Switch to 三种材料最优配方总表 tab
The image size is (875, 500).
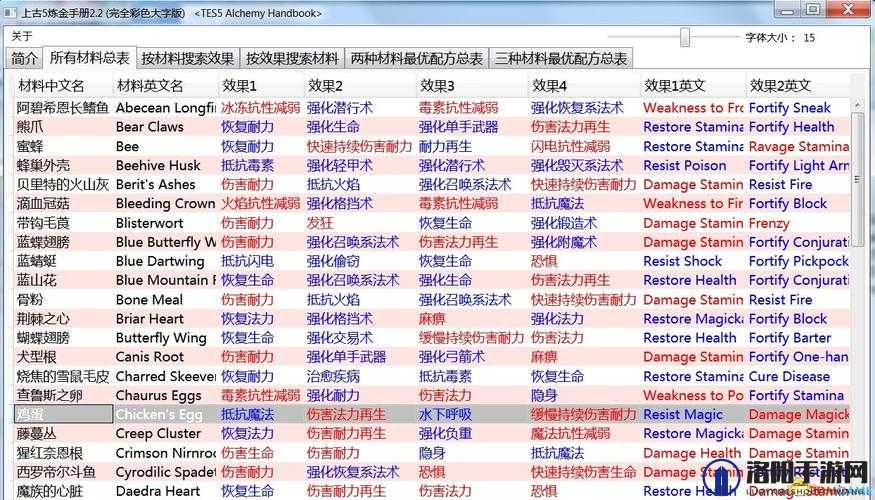560,58
